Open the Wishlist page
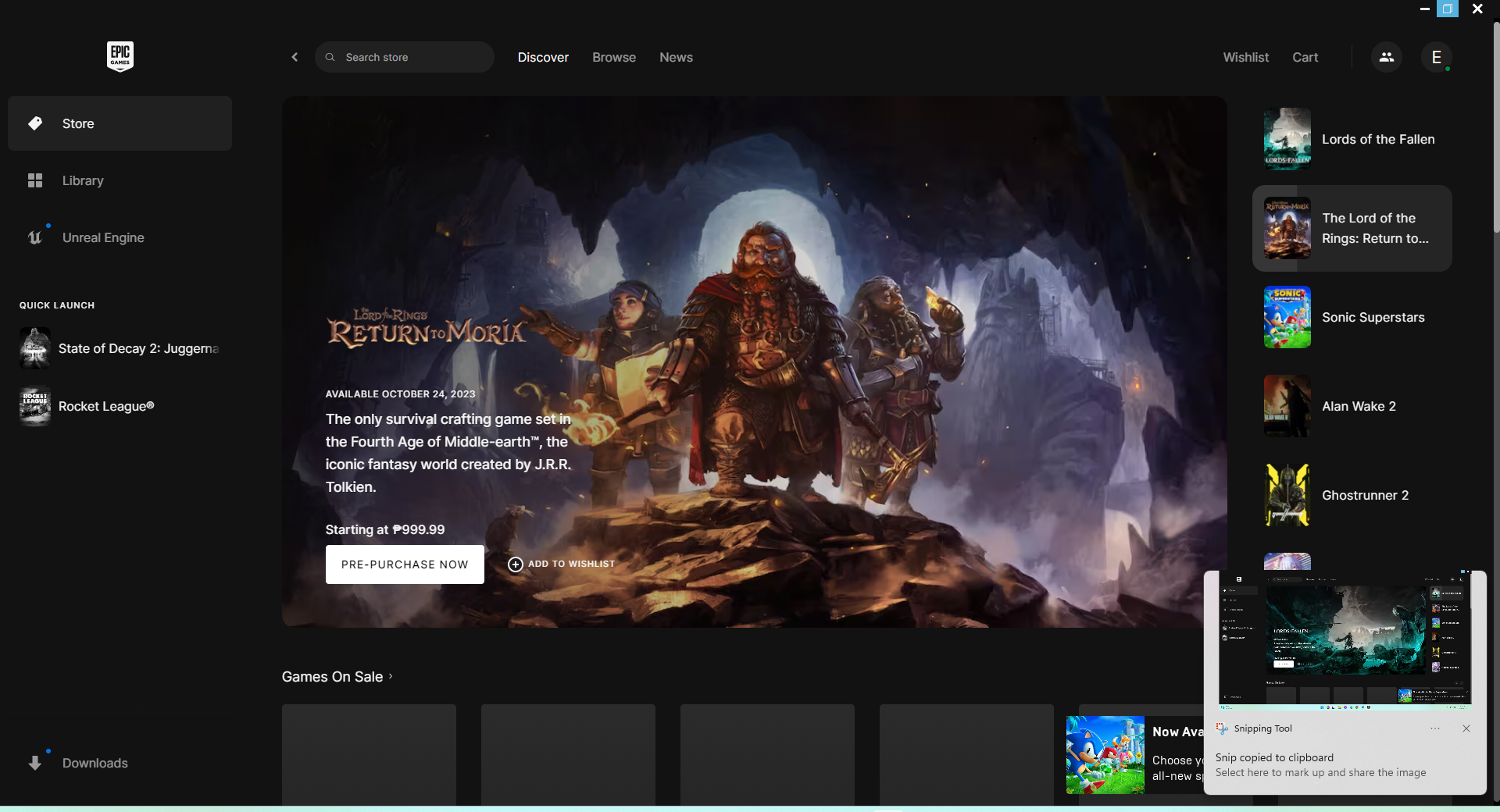1500x812 pixels. tap(1245, 57)
